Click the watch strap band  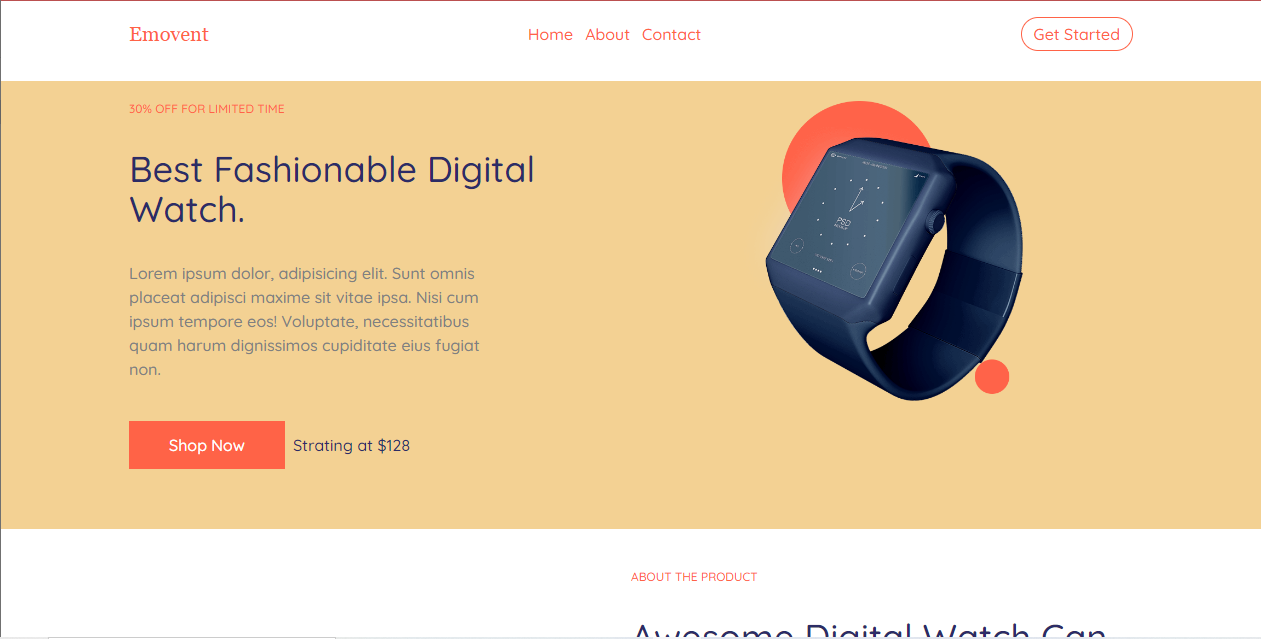tap(975, 290)
